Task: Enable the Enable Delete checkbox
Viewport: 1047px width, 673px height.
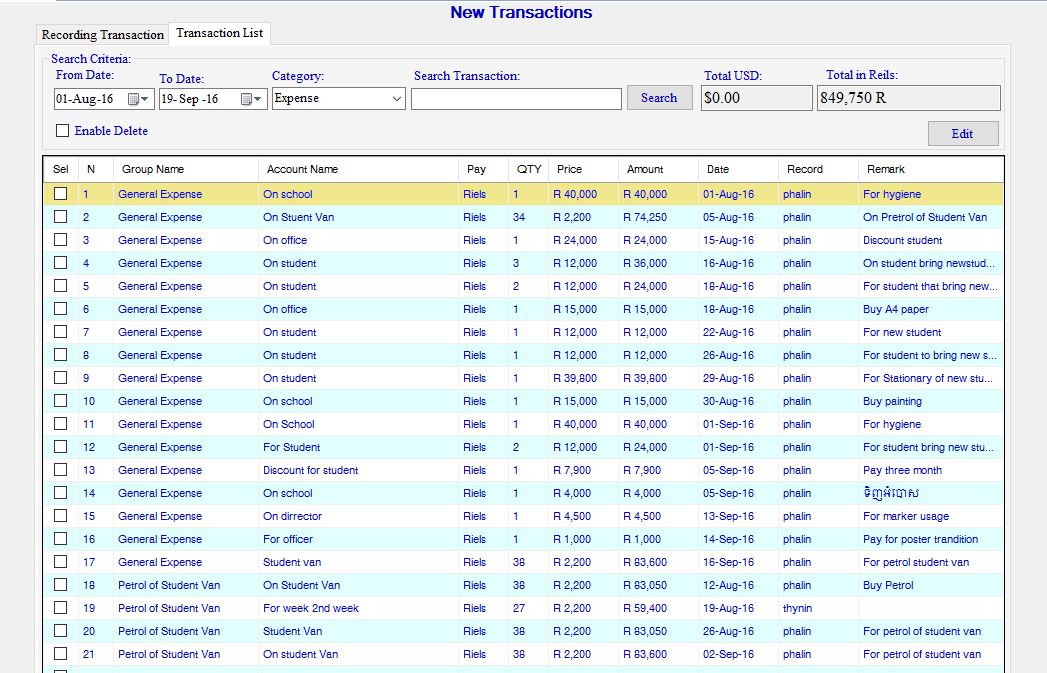Action: [x=62, y=131]
